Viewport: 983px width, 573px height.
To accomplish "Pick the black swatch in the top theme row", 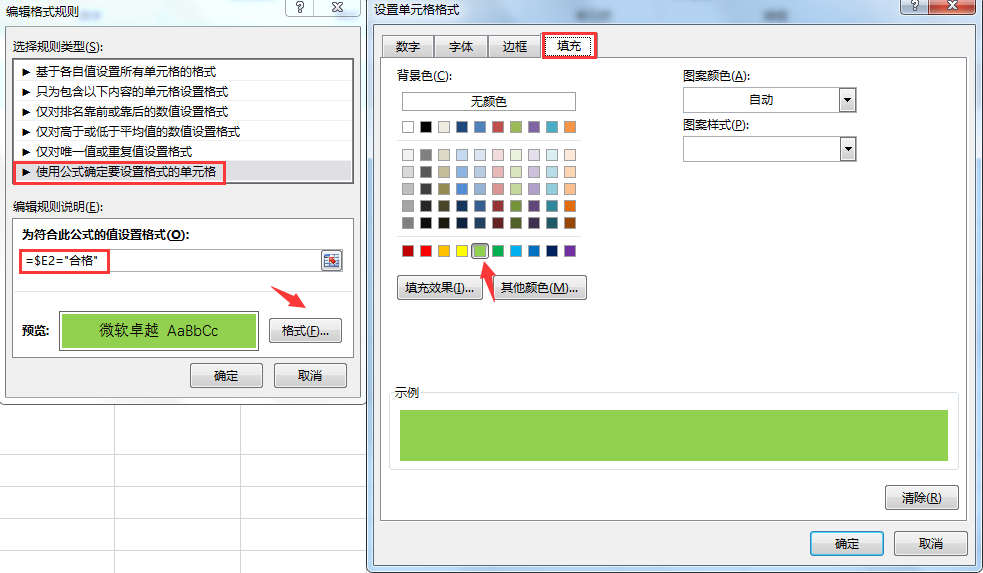I will point(426,127).
